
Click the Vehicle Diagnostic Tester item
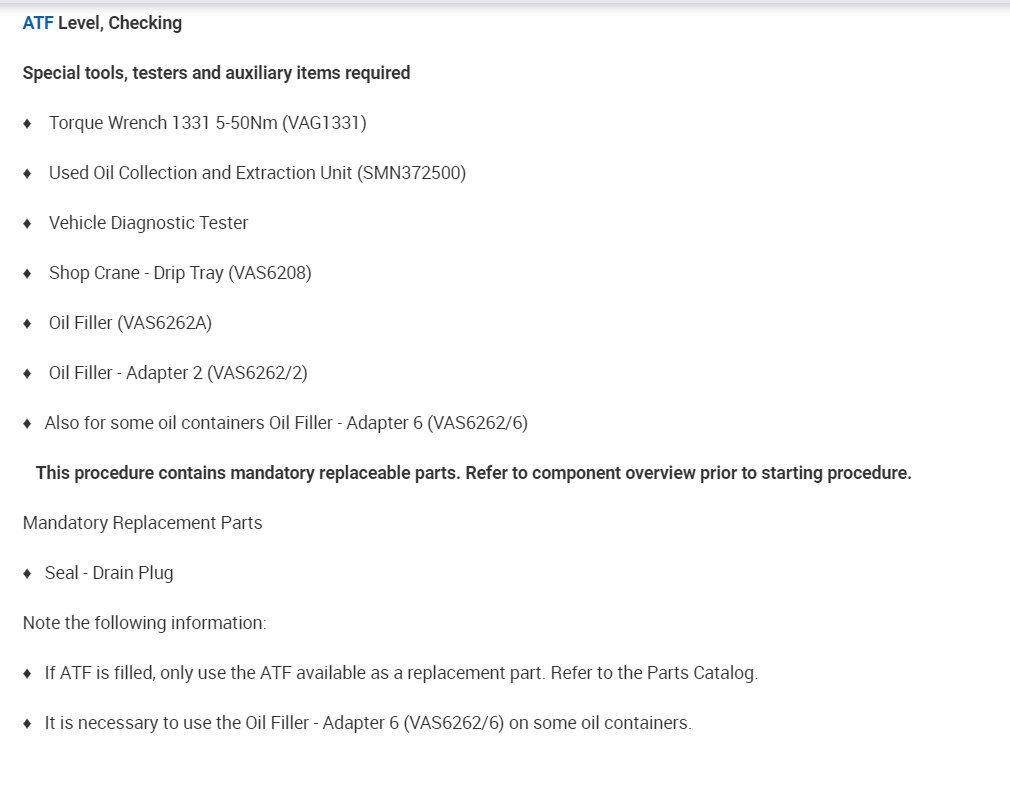click(x=148, y=223)
